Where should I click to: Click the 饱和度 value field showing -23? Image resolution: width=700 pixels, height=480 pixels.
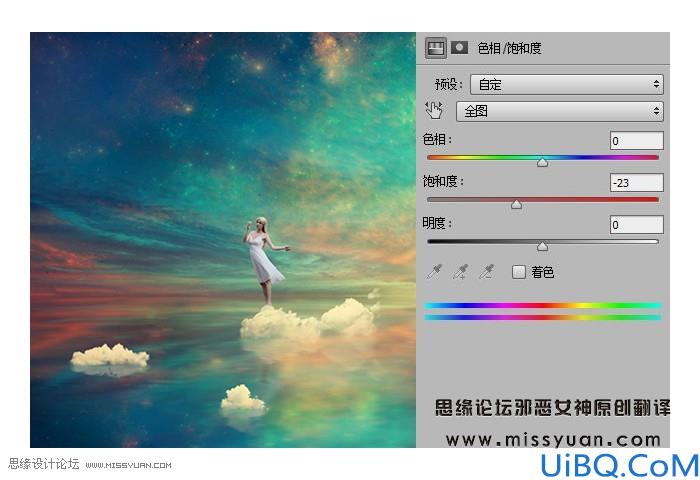pyautogui.click(x=637, y=183)
